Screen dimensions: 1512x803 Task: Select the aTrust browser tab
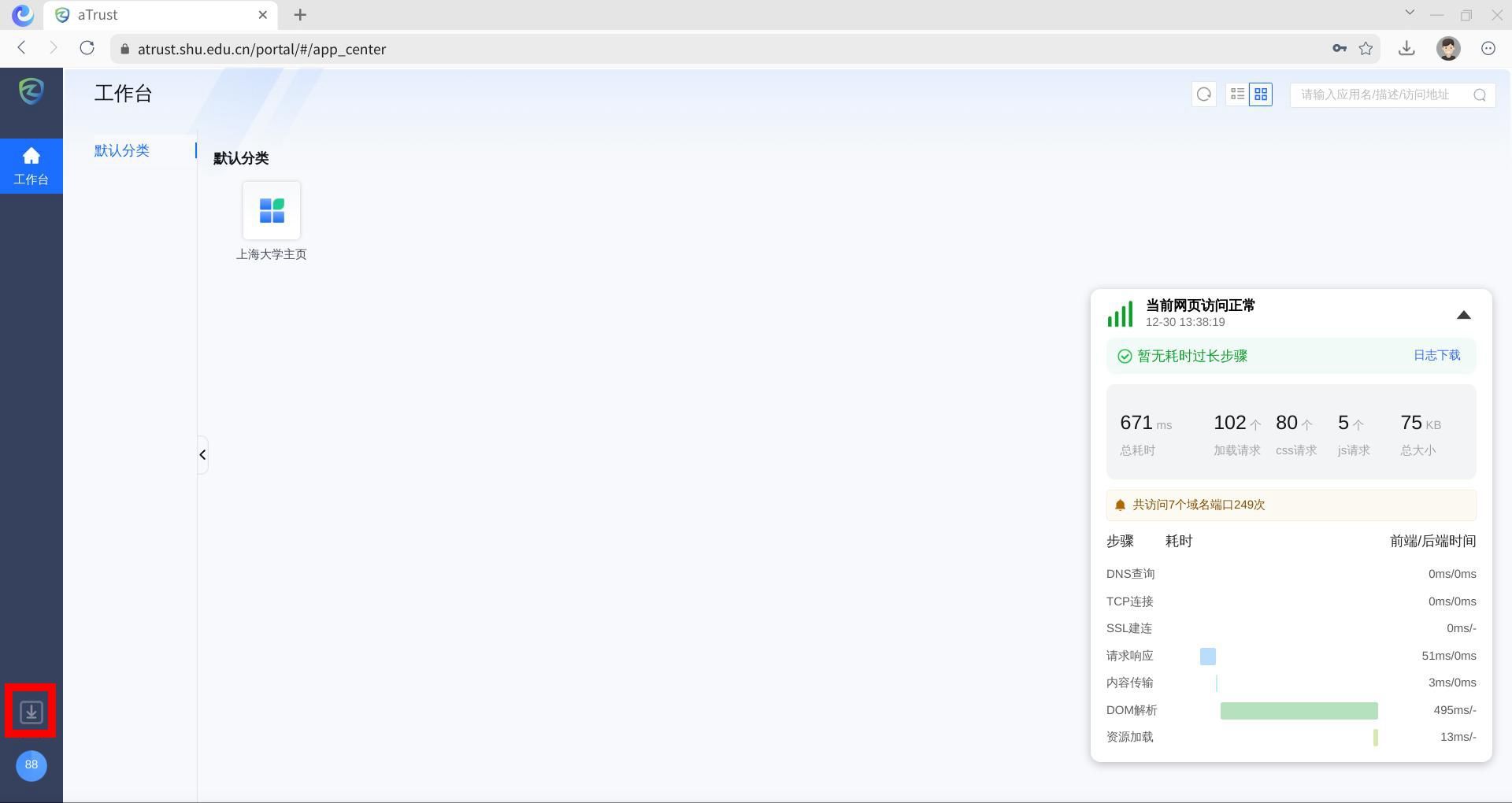[x=161, y=15]
